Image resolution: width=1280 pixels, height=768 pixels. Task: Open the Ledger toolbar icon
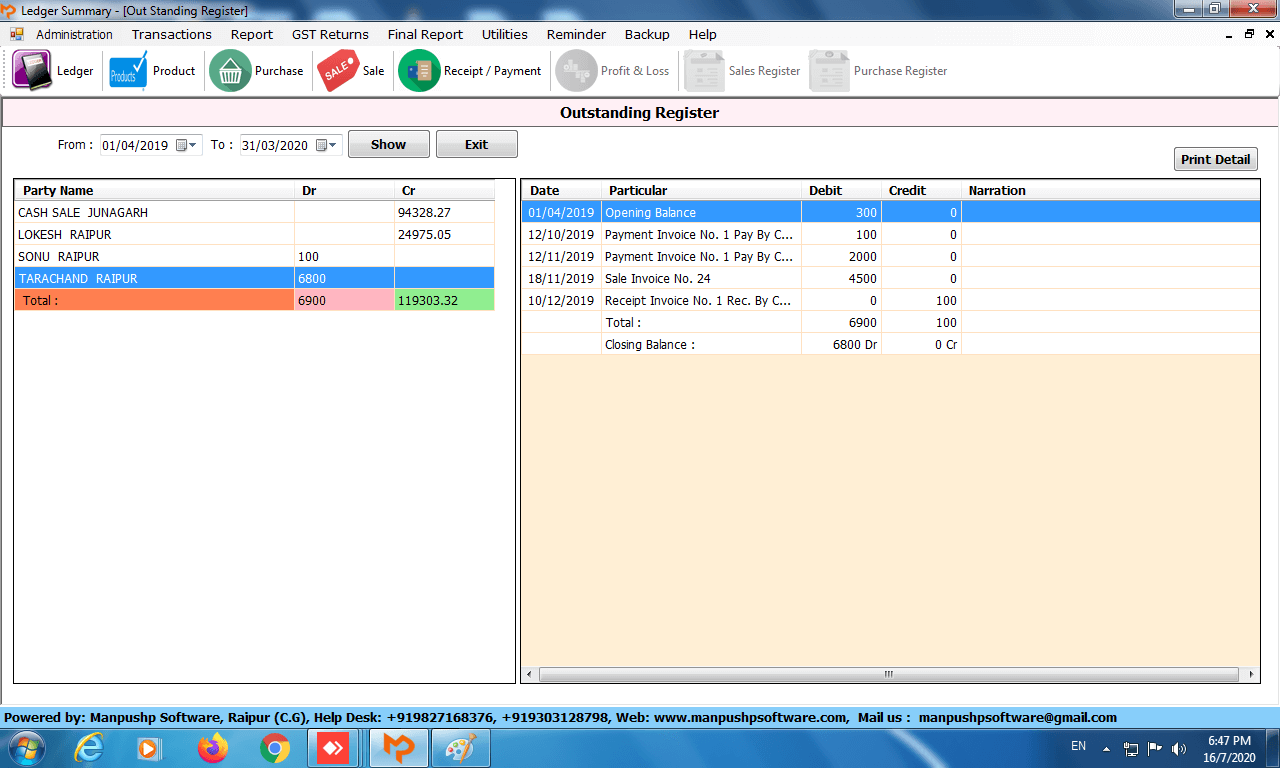coord(32,71)
